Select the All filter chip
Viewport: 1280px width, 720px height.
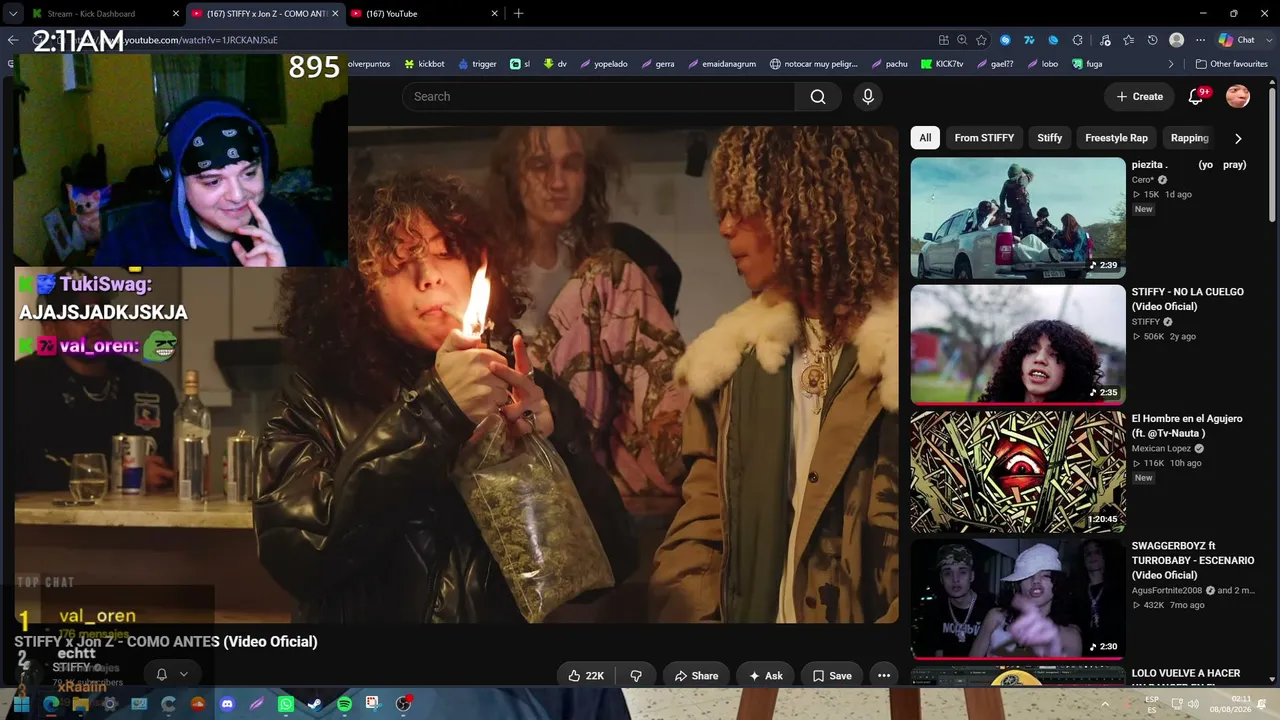click(925, 138)
